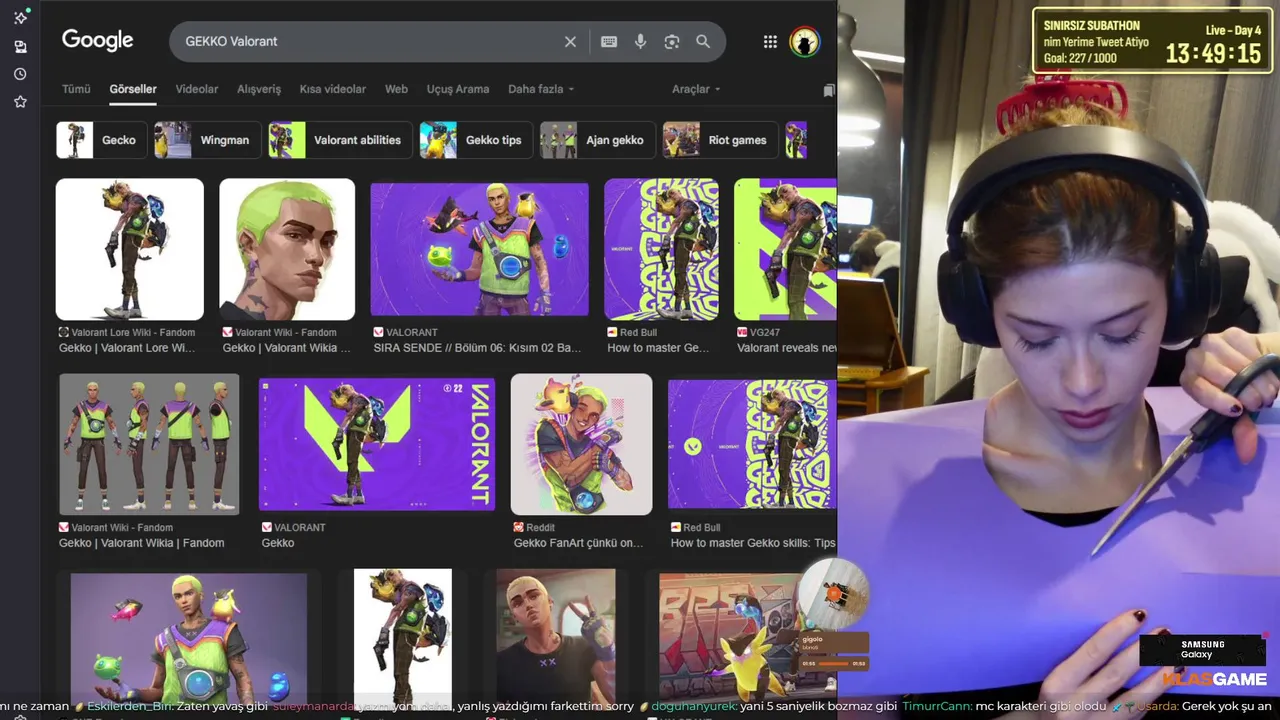Open the purple VALORANT logo Gekko image
The width and height of the screenshot is (1280, 720).
coord(377,444)
